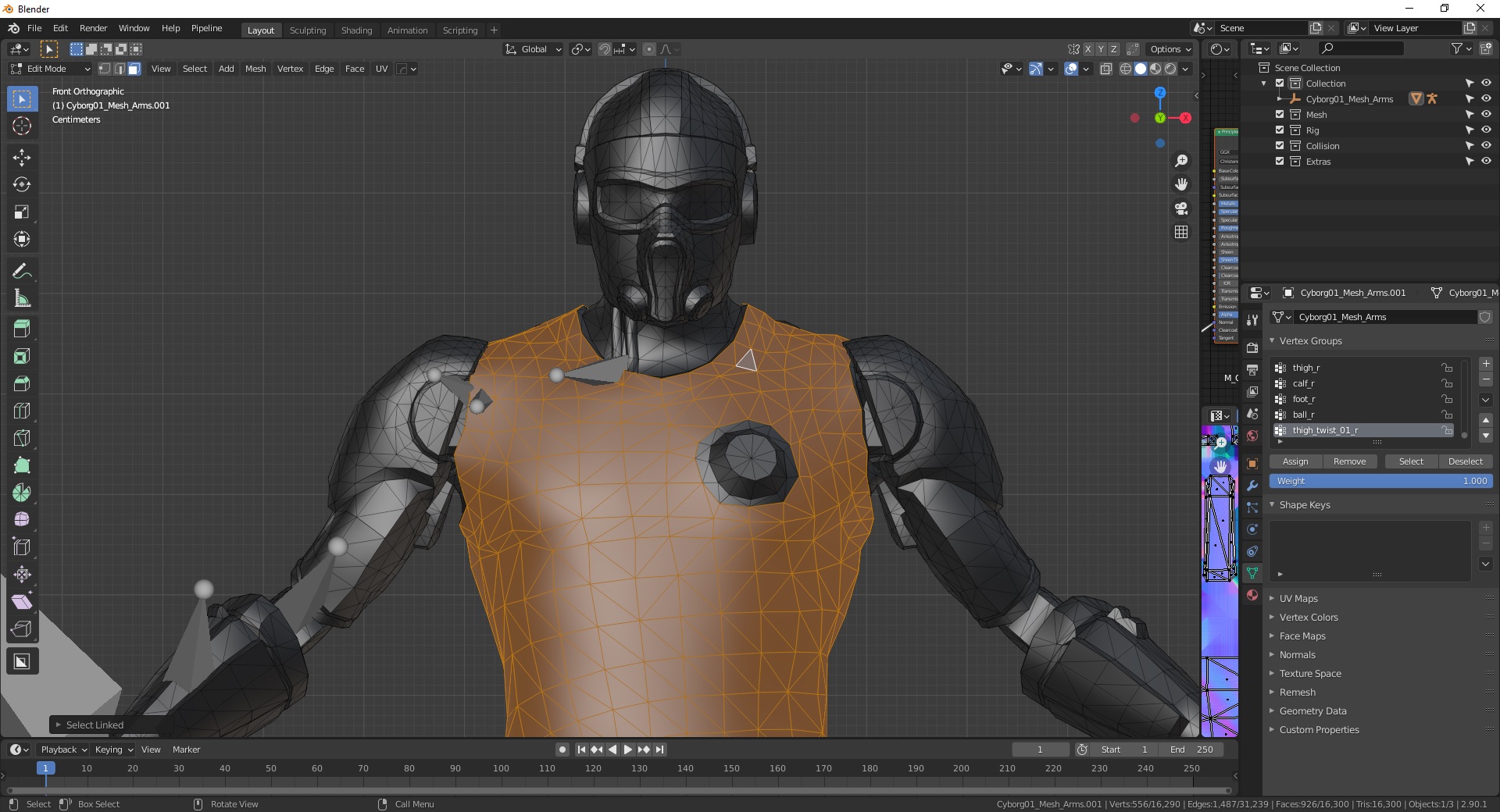Click the camera view icon in viewport

[1181, 208]
